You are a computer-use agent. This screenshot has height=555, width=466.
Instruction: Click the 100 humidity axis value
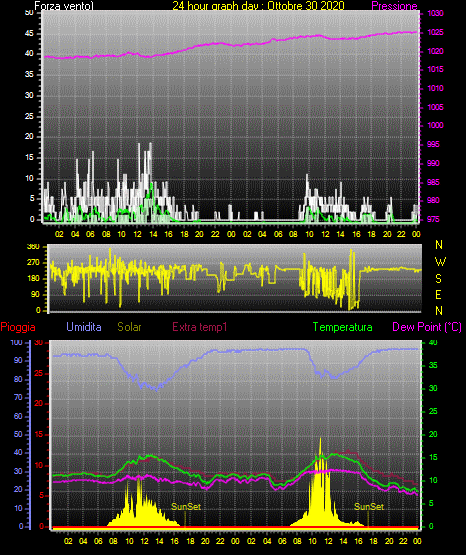click(x=16, y=343)
